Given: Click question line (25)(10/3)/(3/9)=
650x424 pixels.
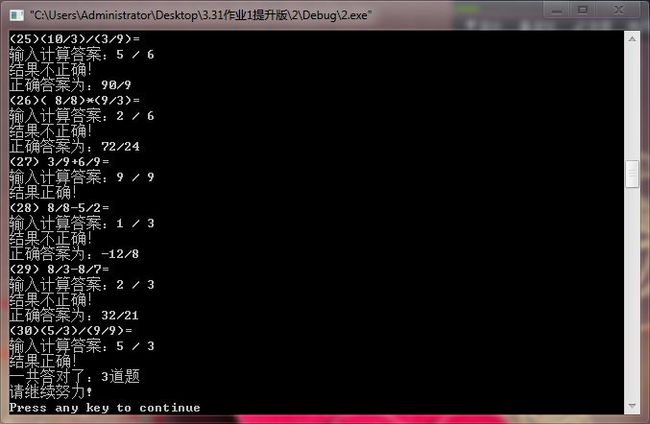Looking at the screenshot, I should click(x=75, y=39).
